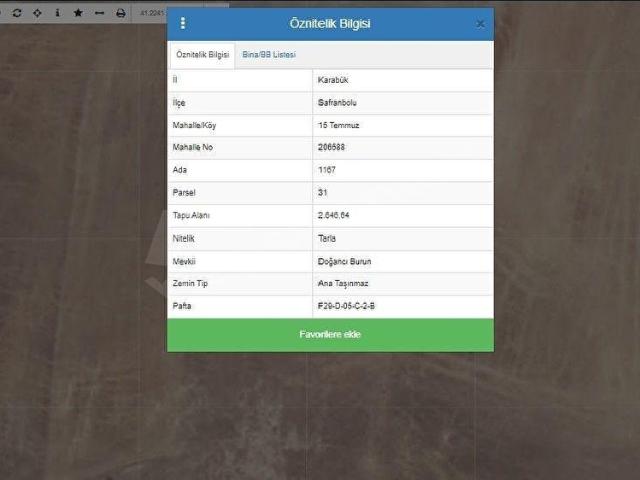Image resolution: width=640 pixels, height=480 pixels.
Task: Click the dialog title 'Öznitelik Bilgisi' in the header
Action: tap(330, 23)
